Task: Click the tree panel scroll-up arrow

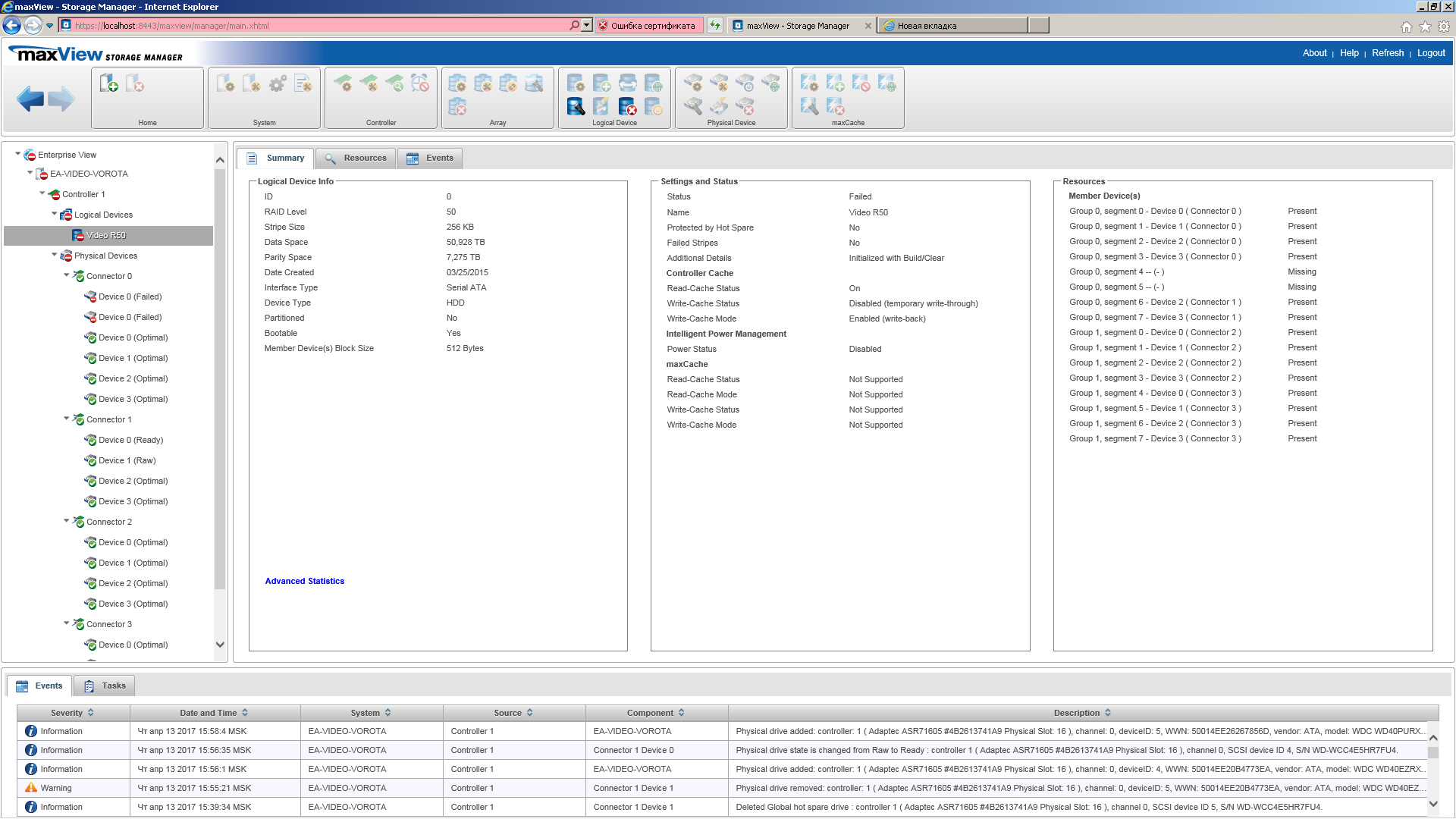Action: (220, 160)
